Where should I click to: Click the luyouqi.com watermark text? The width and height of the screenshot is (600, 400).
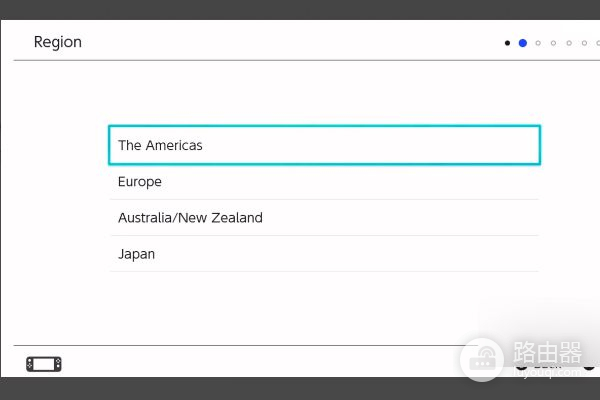(x=548, y=370)
